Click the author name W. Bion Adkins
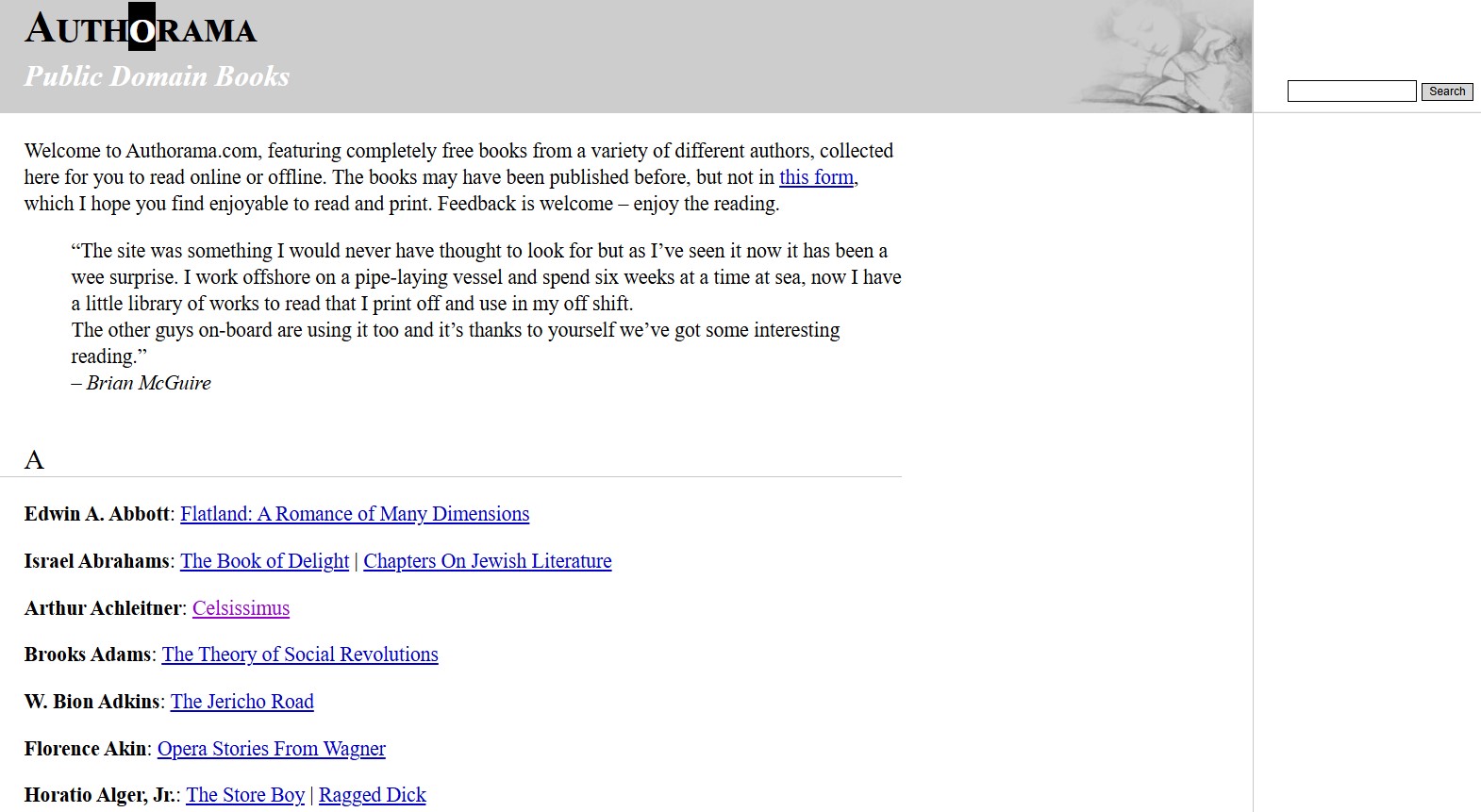This screenshot has height=812, width=1481. (92, 702)
